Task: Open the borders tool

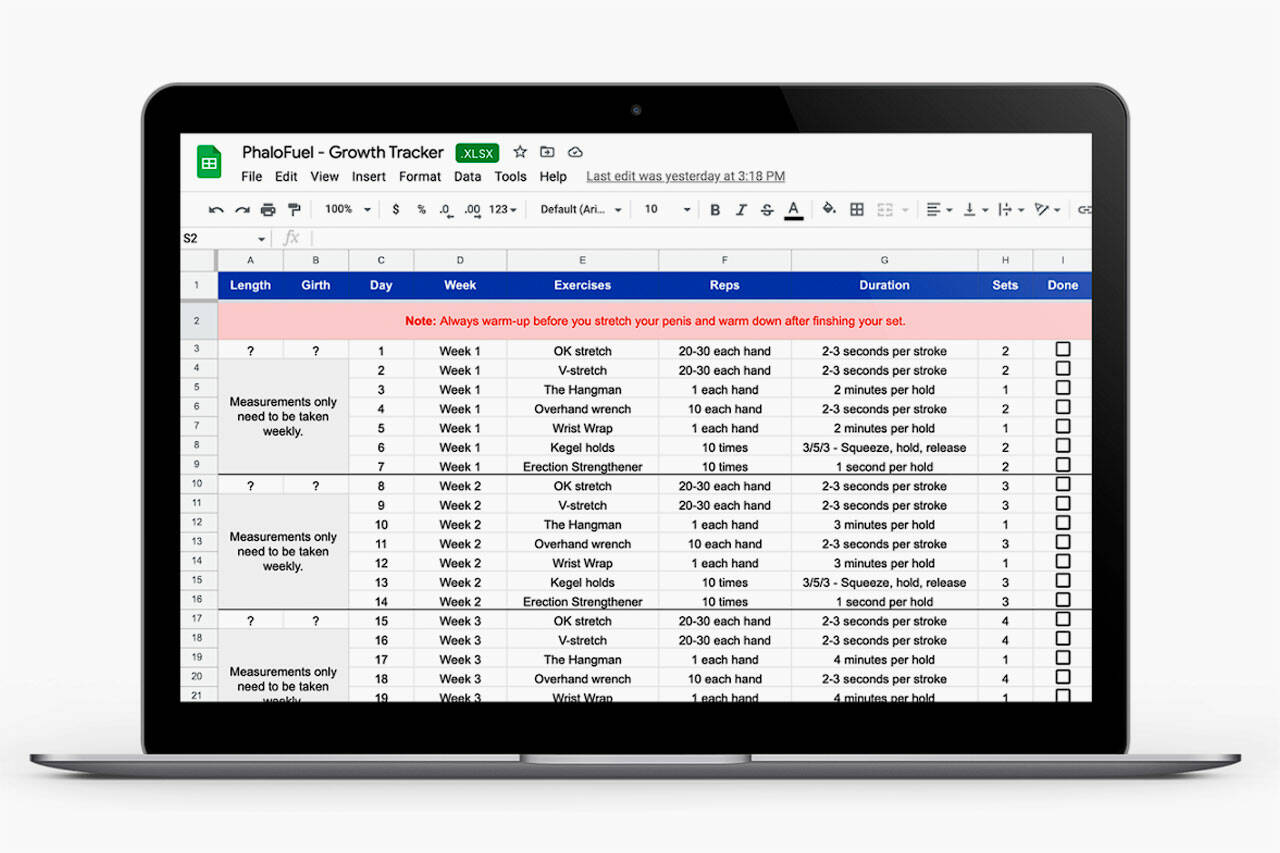Action: coord(857,210)
